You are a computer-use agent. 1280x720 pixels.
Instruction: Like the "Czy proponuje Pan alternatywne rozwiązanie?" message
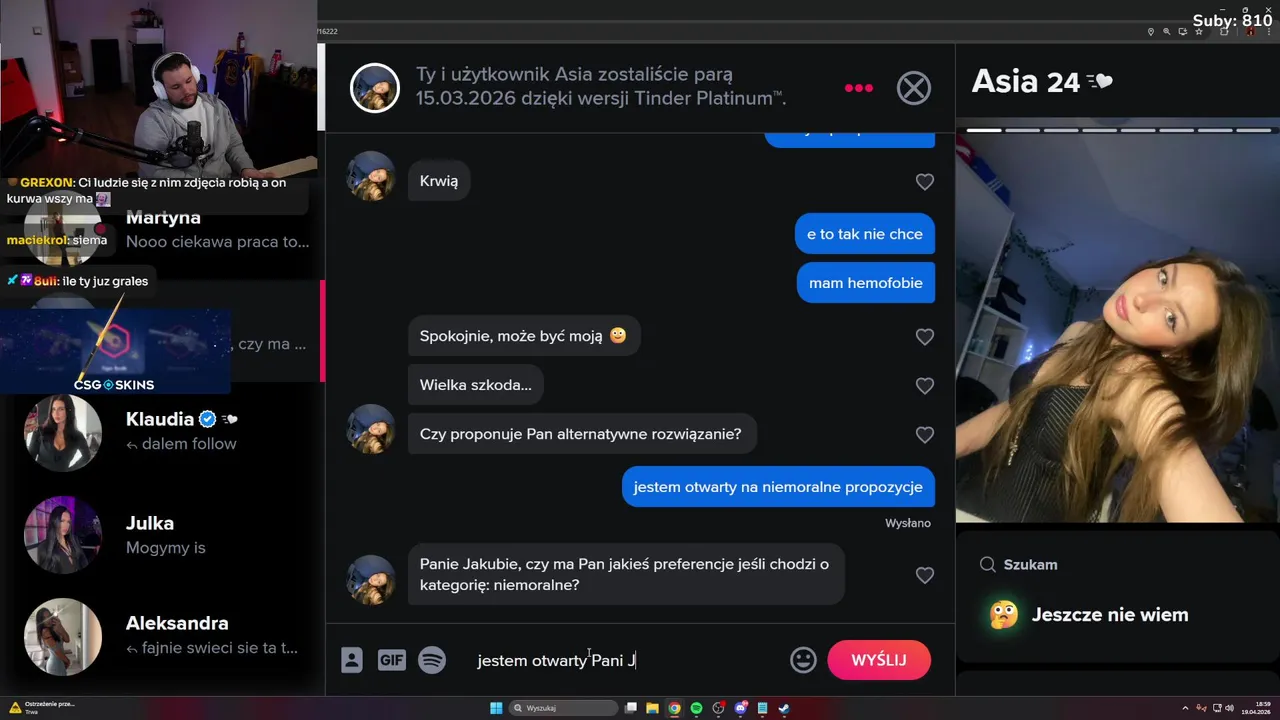[925, 435]
